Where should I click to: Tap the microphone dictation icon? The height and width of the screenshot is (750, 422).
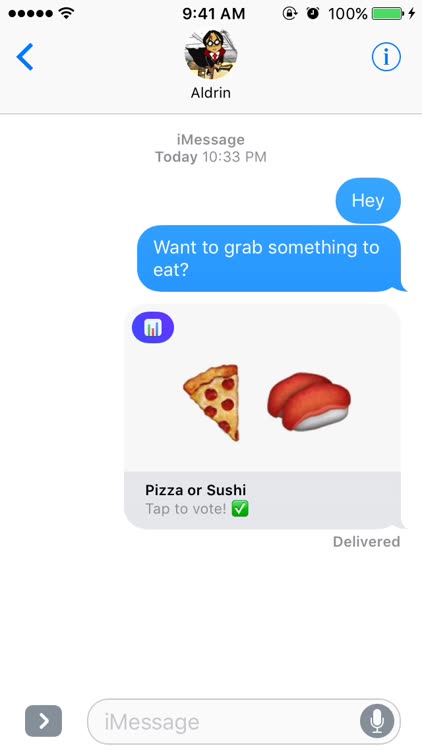tap(377, 721)
